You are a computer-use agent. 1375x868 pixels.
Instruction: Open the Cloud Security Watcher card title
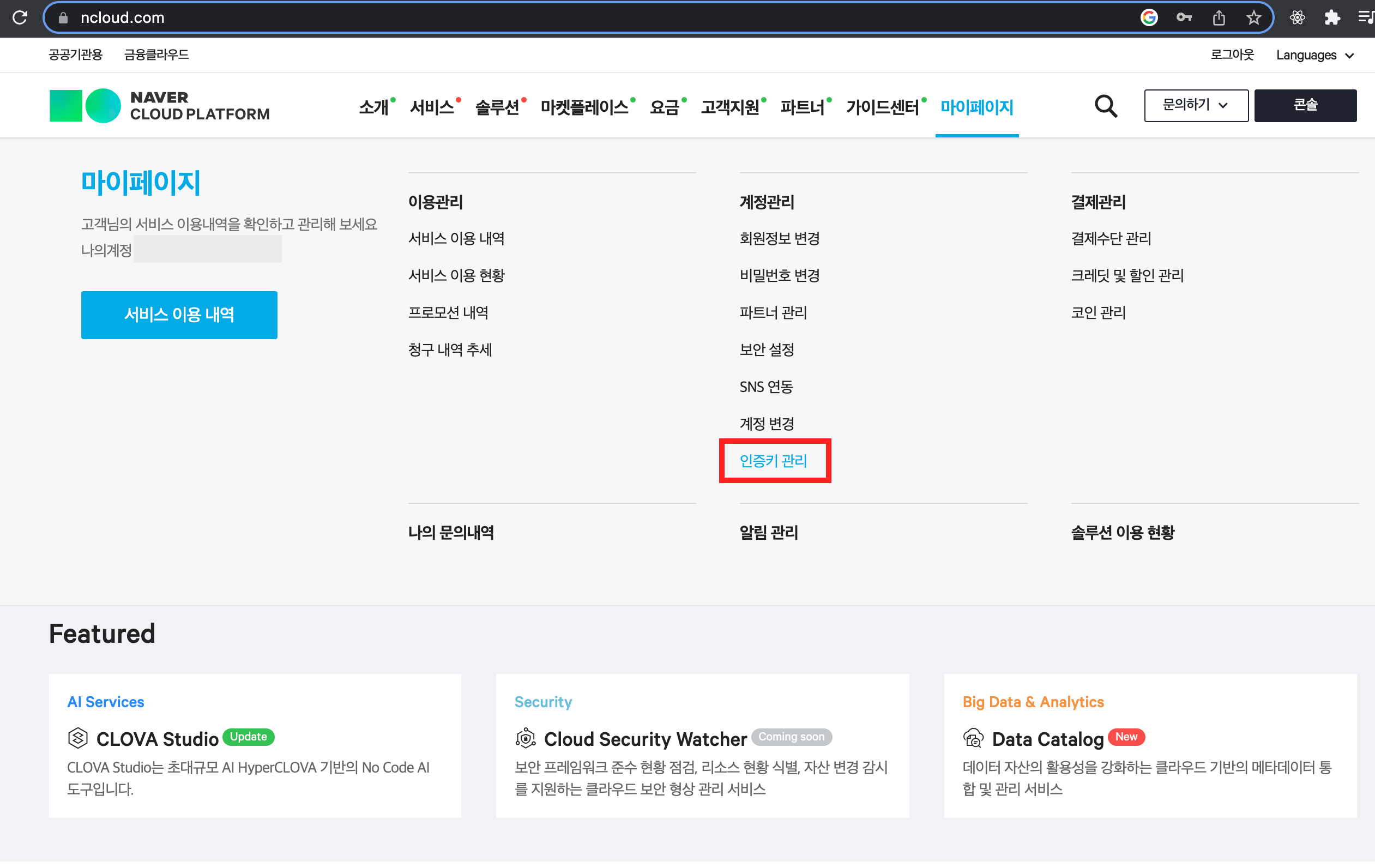(645, 739)
